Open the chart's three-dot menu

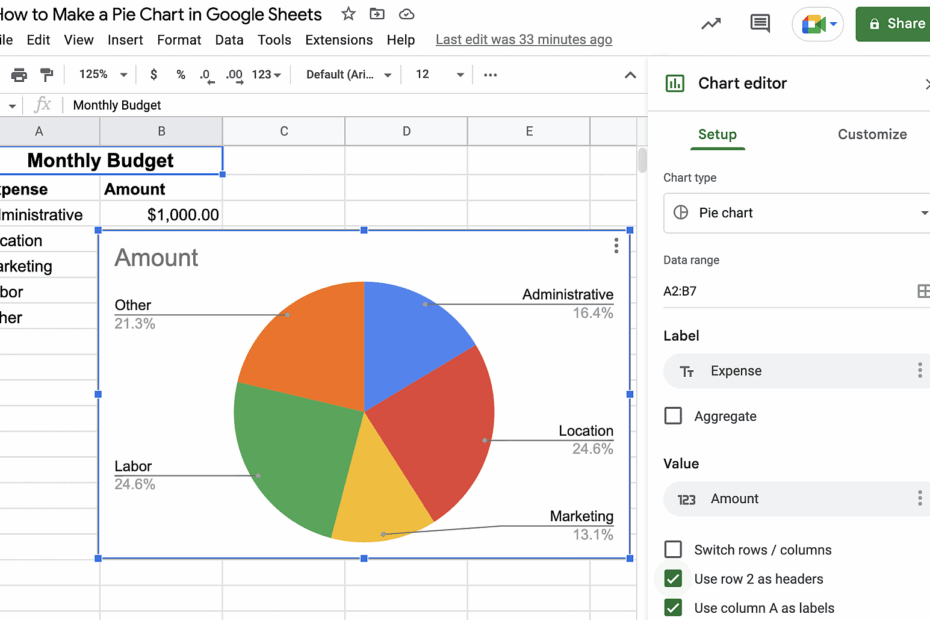pos(616,246)
